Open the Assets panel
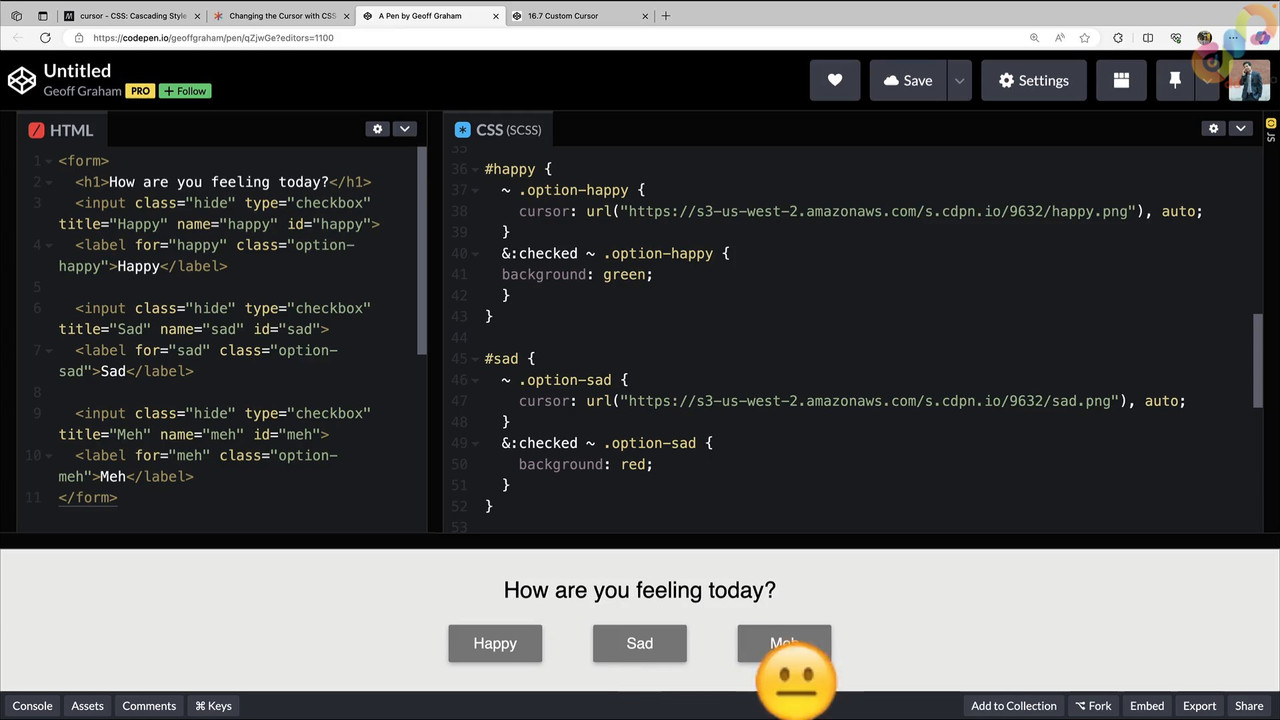 [87, 706]
